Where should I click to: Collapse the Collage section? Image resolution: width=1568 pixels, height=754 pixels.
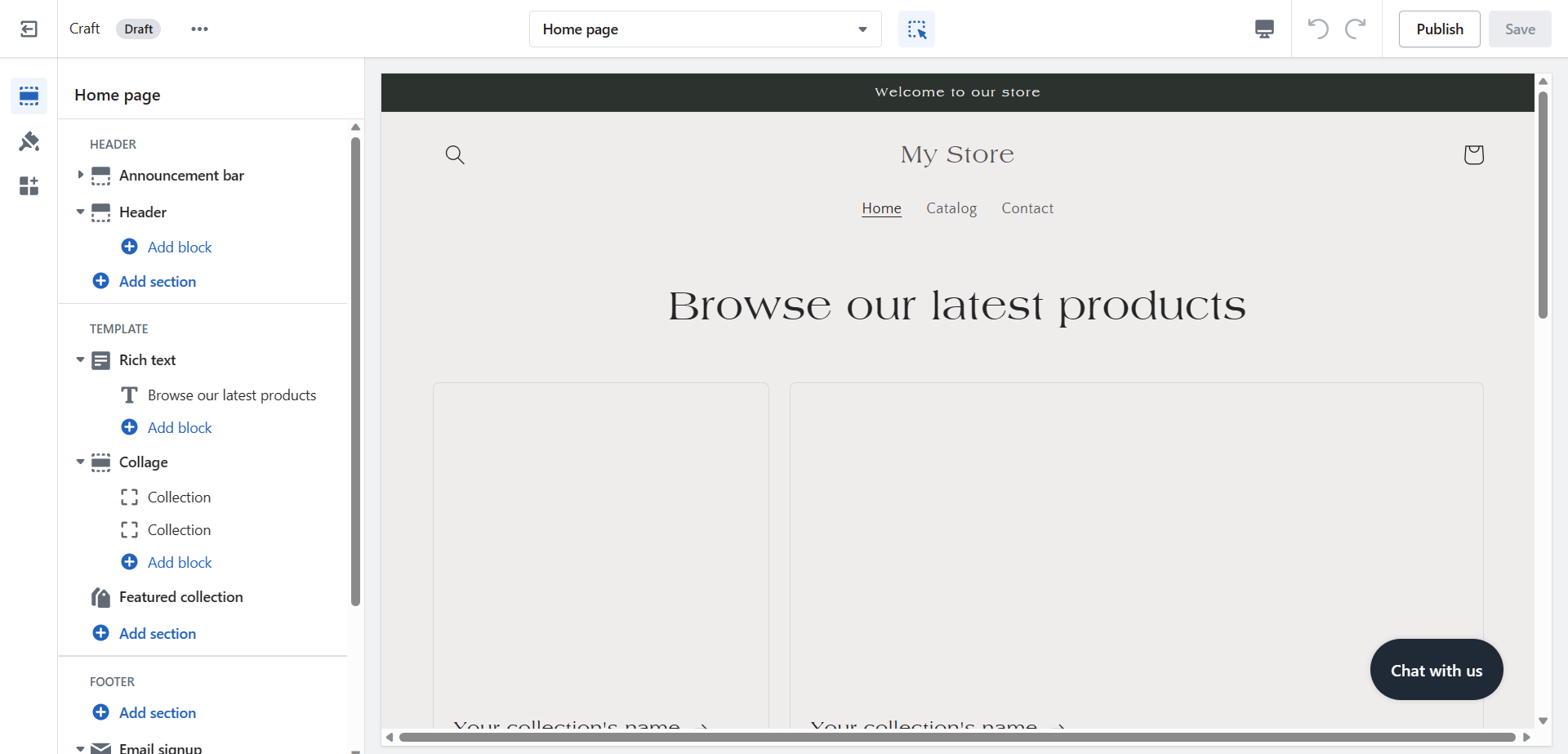tap(80, 462)
